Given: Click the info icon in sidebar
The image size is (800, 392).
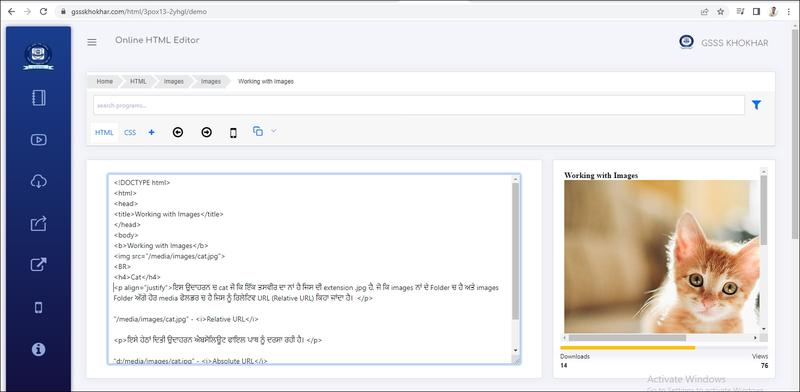Looking at the screenshot, I should [x=39, y=349].
